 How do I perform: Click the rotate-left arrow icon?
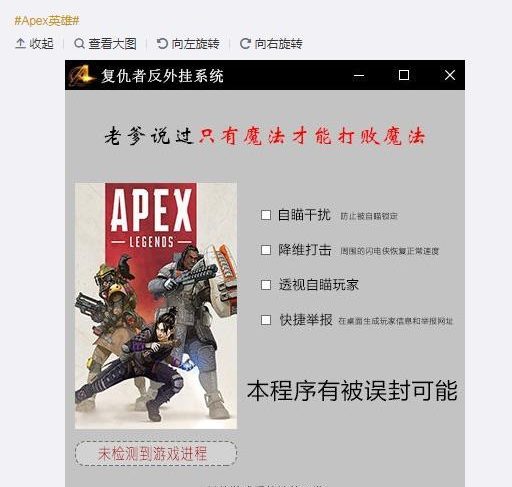(162, 43)
